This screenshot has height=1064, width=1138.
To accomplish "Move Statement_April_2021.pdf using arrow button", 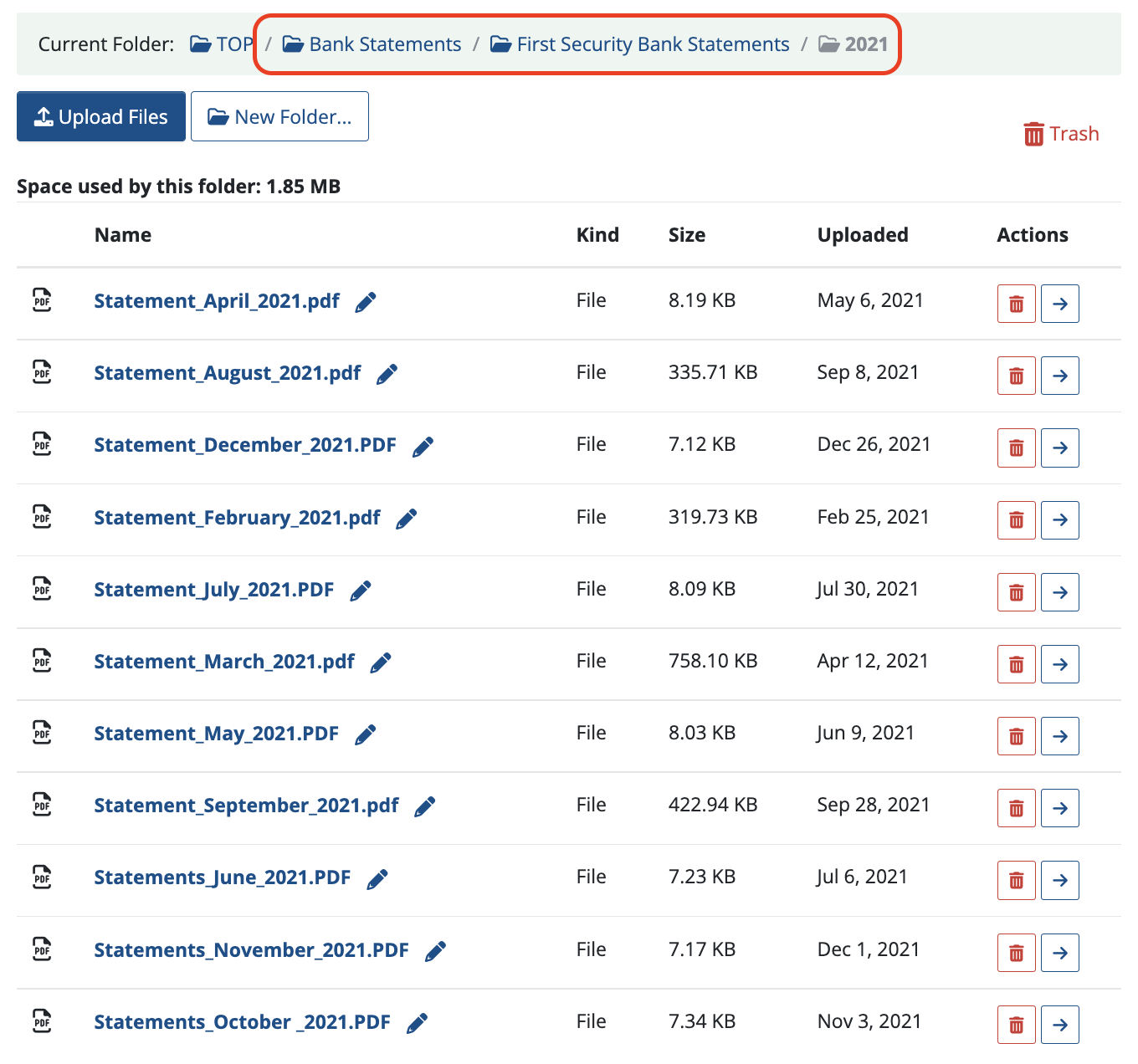I will [x=1060, y=304].
